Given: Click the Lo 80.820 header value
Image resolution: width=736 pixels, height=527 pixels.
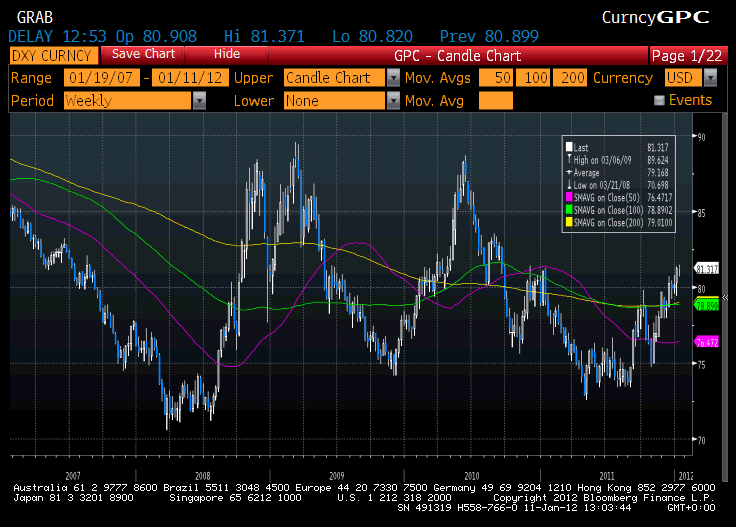Looking at the screenshot, I should tap(372, 36).
